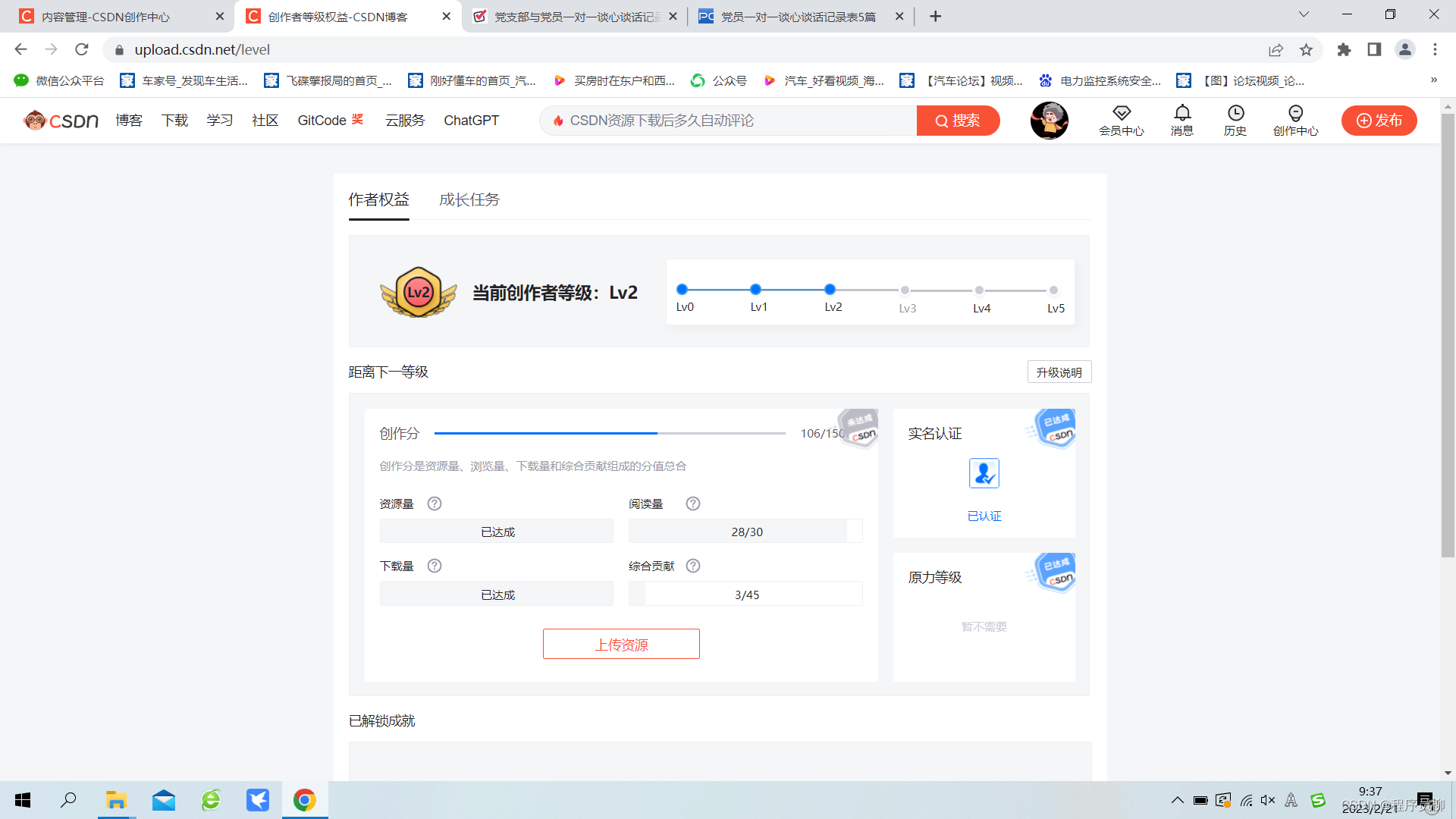This screenshot has height=819, width=1456.
Task: Expand the bookmarks bar overflow chevron
Action: click(1433, 80)
